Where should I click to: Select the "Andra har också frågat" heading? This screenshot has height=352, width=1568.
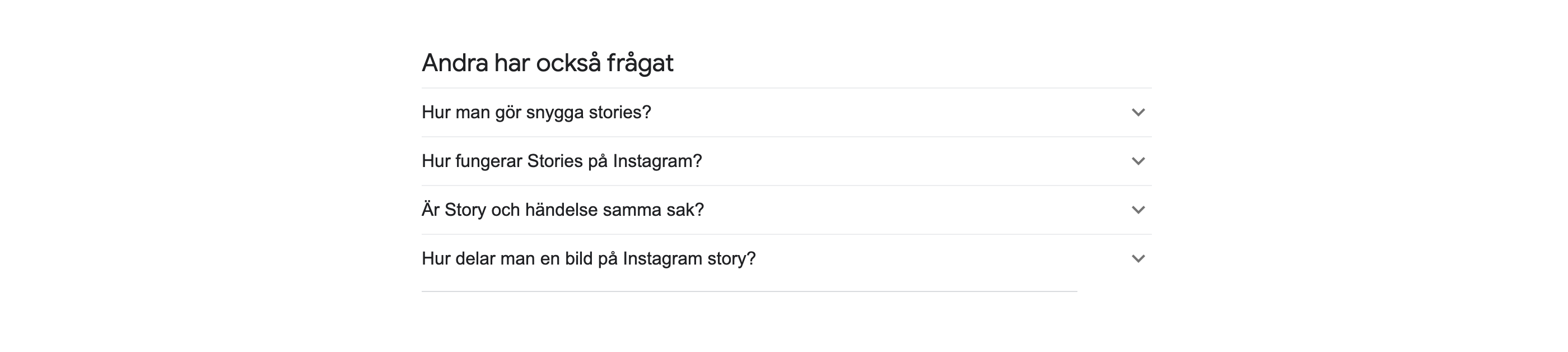coord(547,63)
